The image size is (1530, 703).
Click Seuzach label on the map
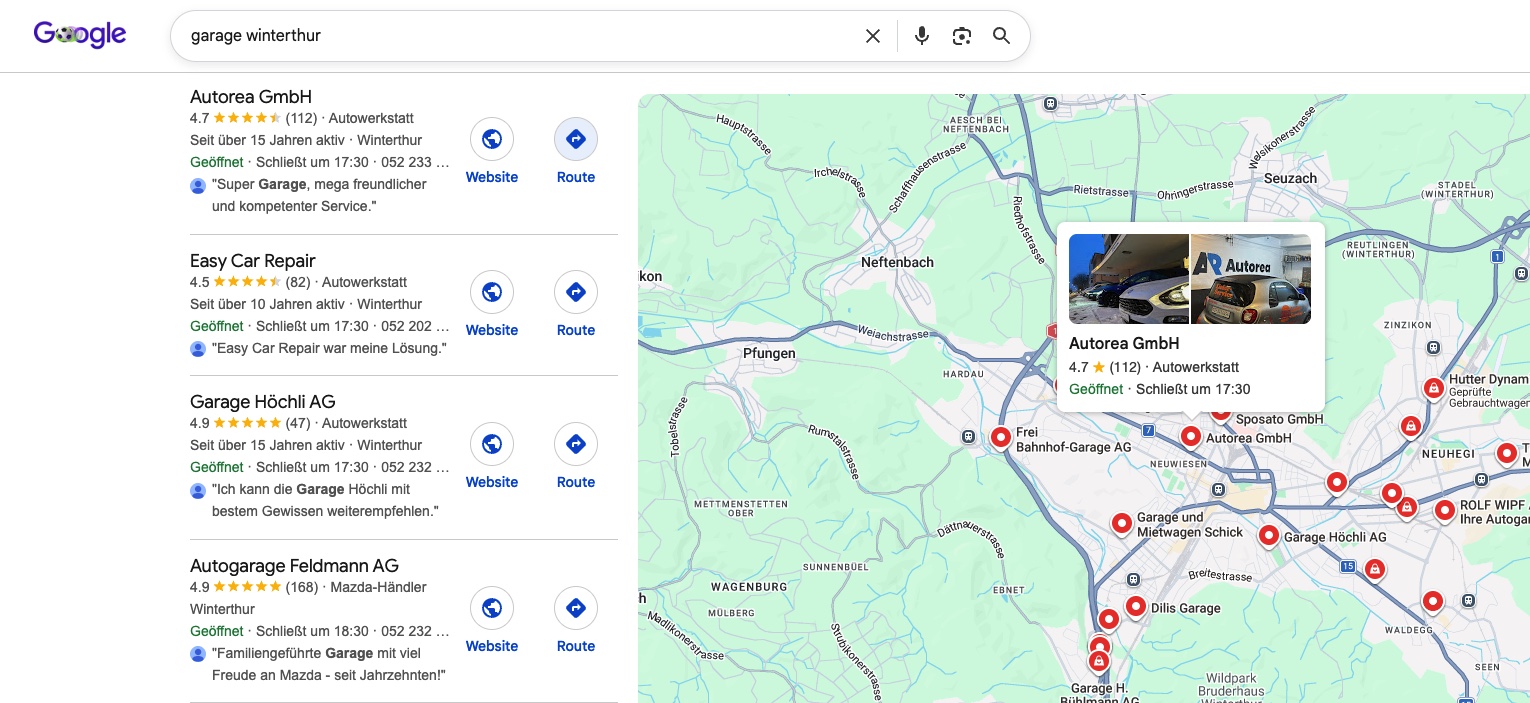[x=1290, y=178]
